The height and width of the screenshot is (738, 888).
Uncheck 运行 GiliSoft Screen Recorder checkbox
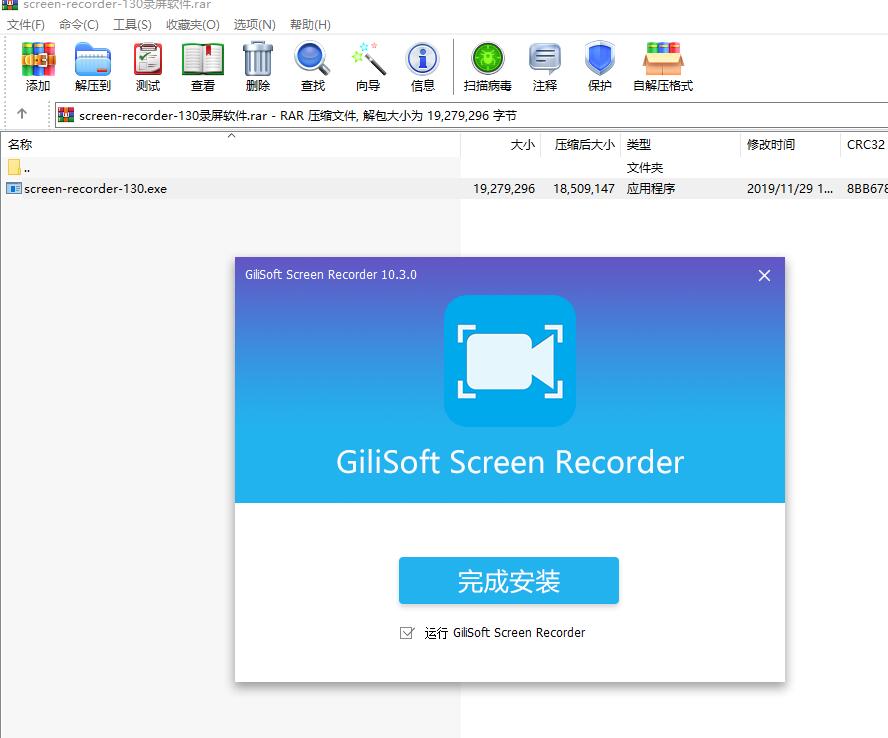407,633
